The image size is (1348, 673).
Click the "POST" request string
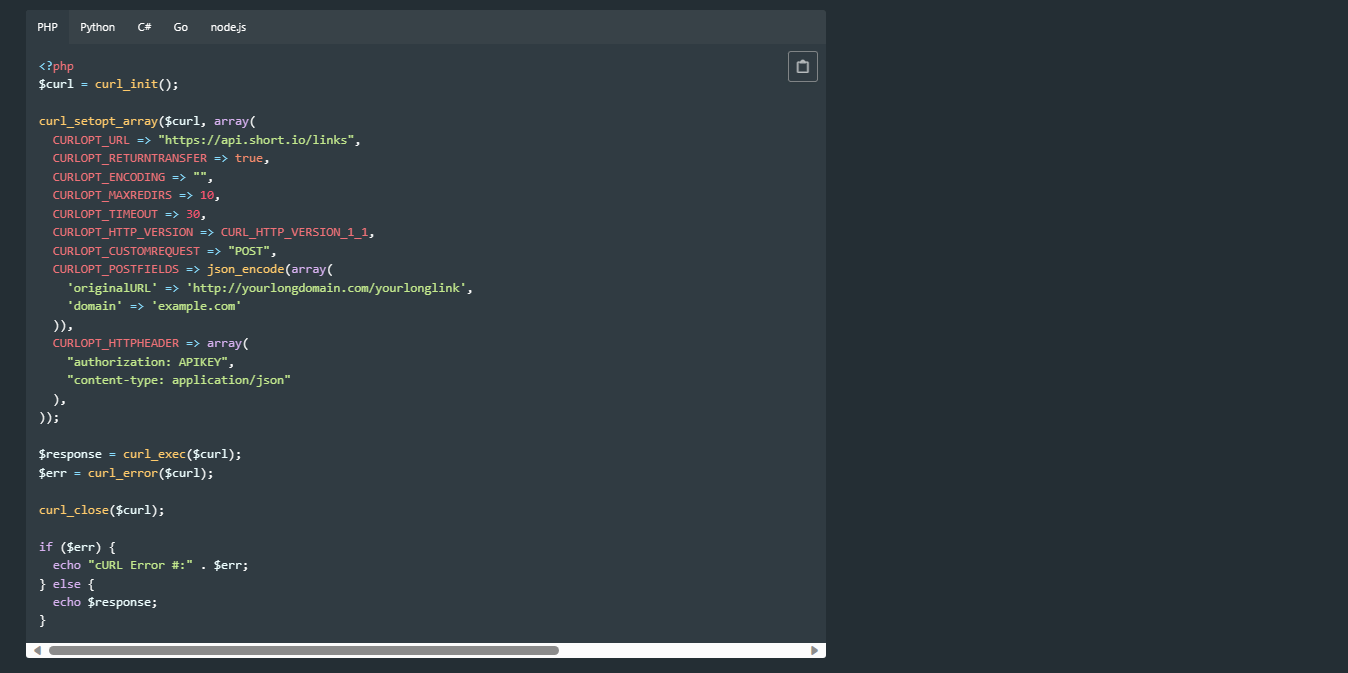pyautogui.click(x=249, y=251)
